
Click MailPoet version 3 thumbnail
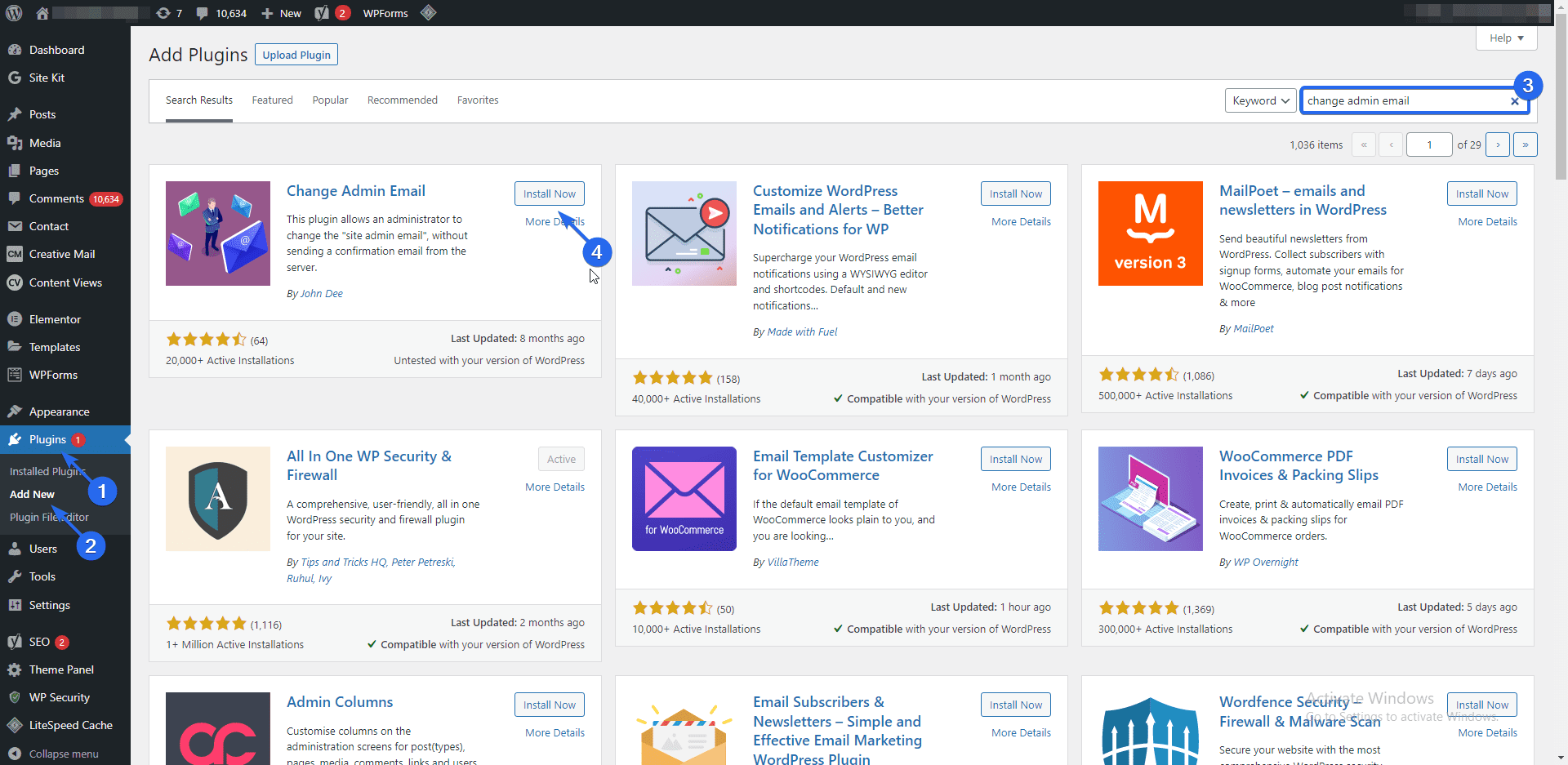(x=1151, y=234)
